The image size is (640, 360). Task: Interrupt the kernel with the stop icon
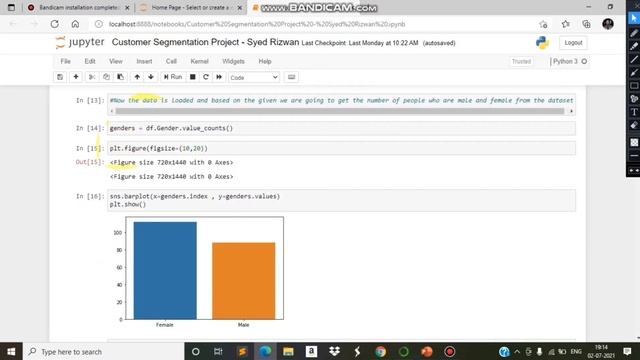coord(193,77)
